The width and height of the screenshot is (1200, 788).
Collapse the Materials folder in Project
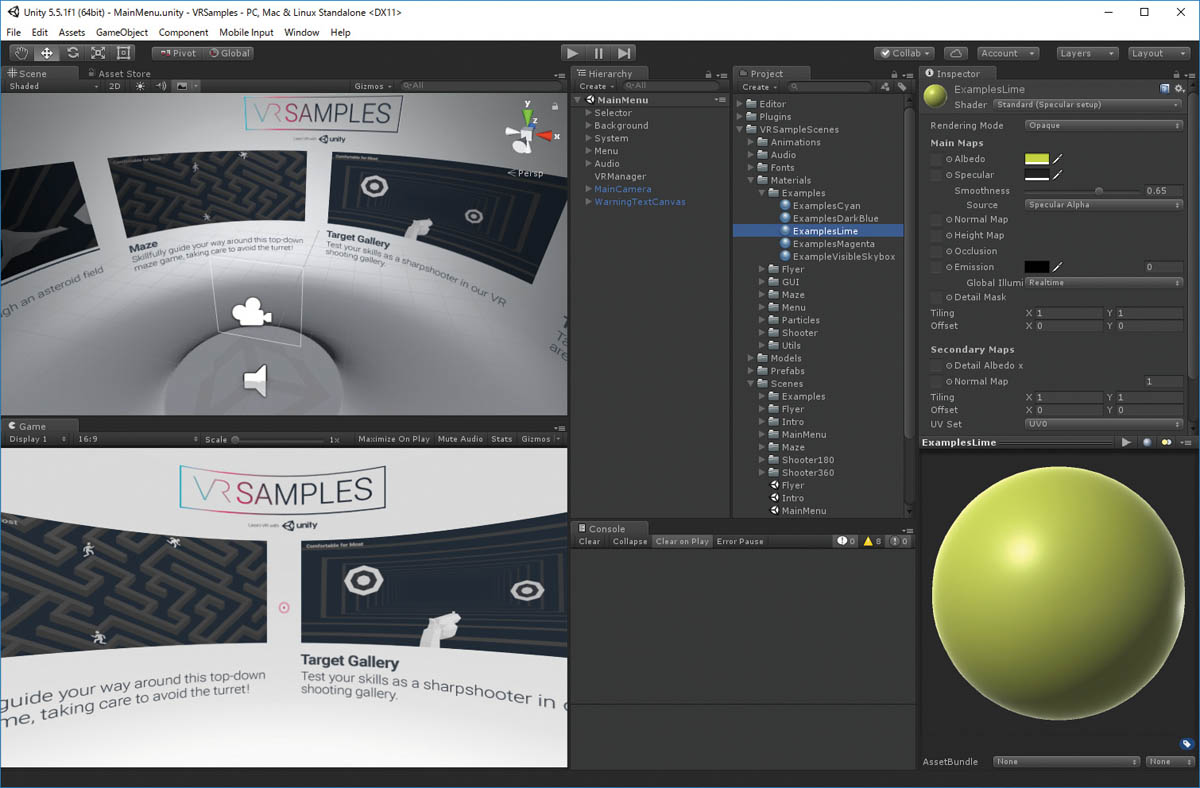(748, 181)
